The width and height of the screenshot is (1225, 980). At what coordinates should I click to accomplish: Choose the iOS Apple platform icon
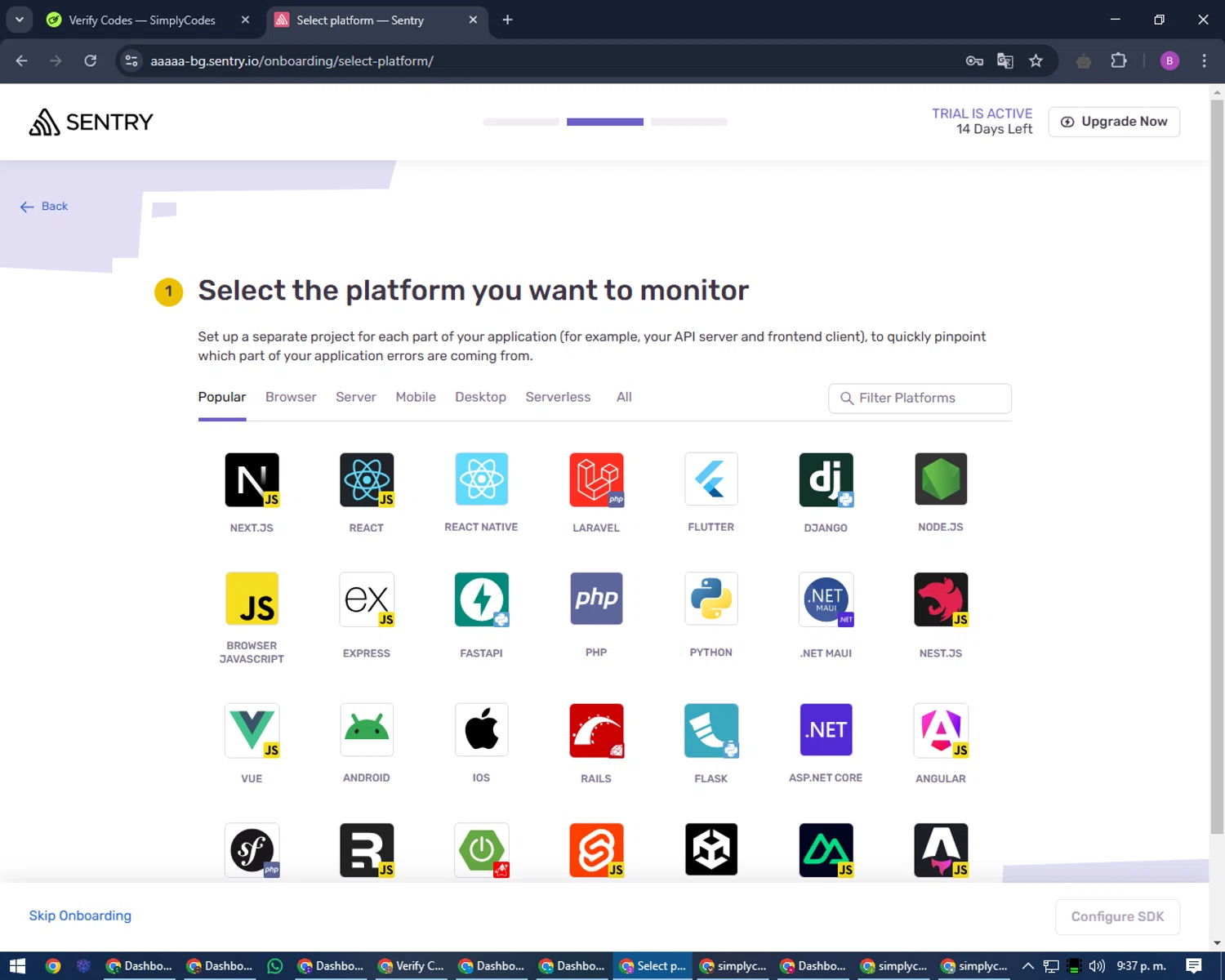click(x=481, y=729)
